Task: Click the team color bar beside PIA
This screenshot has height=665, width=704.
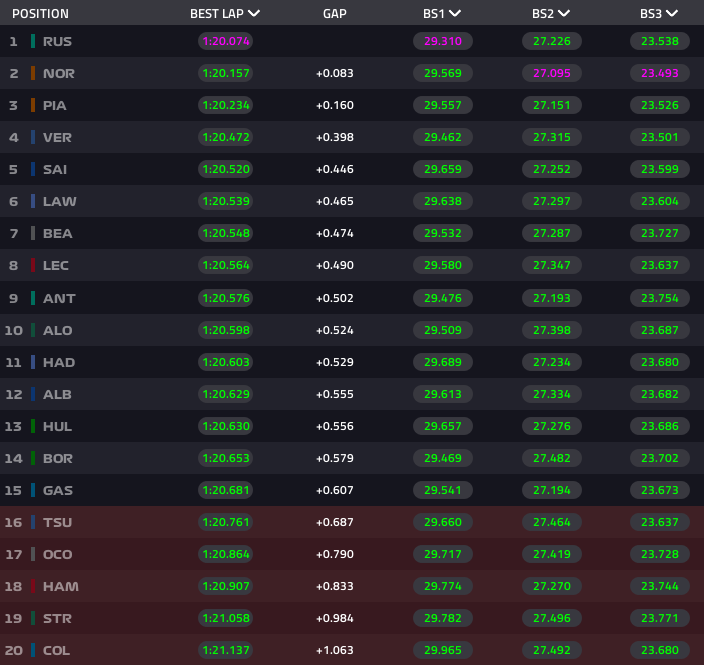Action: click(33, 105)
